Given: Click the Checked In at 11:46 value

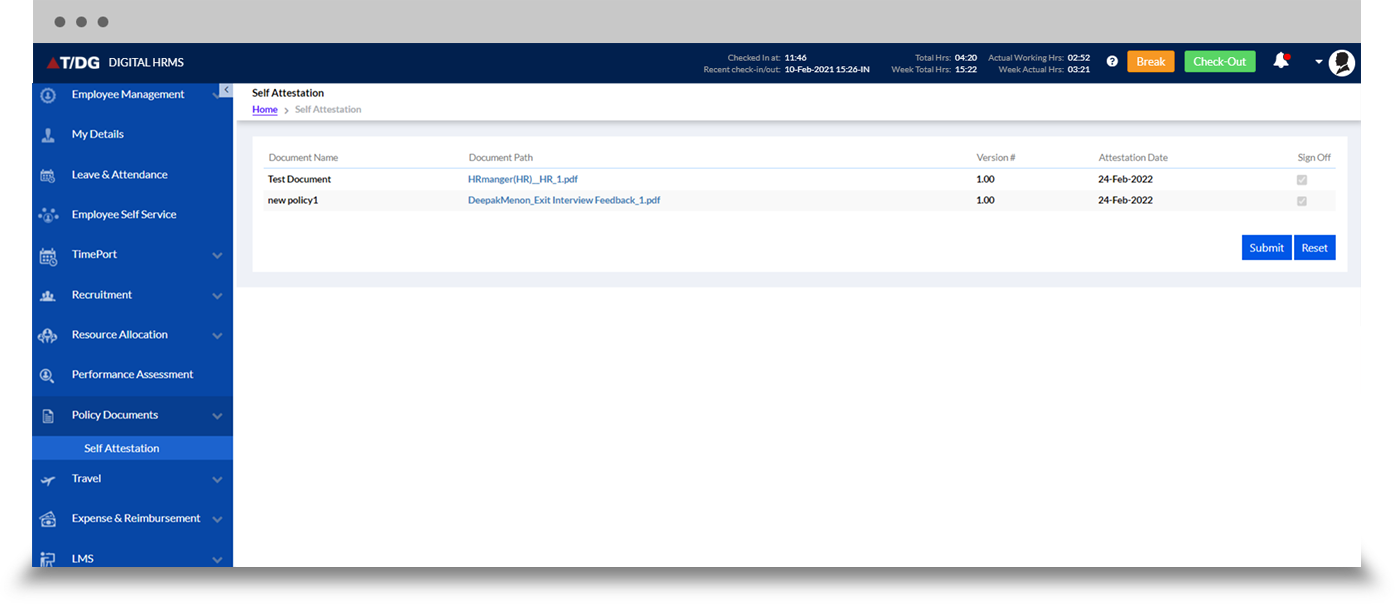Looking at the screenshot, I should (x=795, y=58).
